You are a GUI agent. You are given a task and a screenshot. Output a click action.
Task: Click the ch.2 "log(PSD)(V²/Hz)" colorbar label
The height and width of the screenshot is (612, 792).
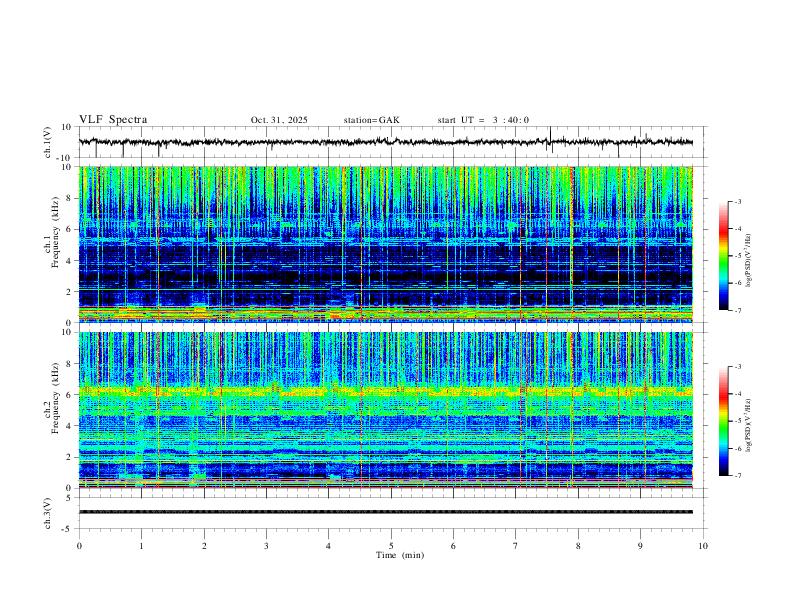click(749, 425)
